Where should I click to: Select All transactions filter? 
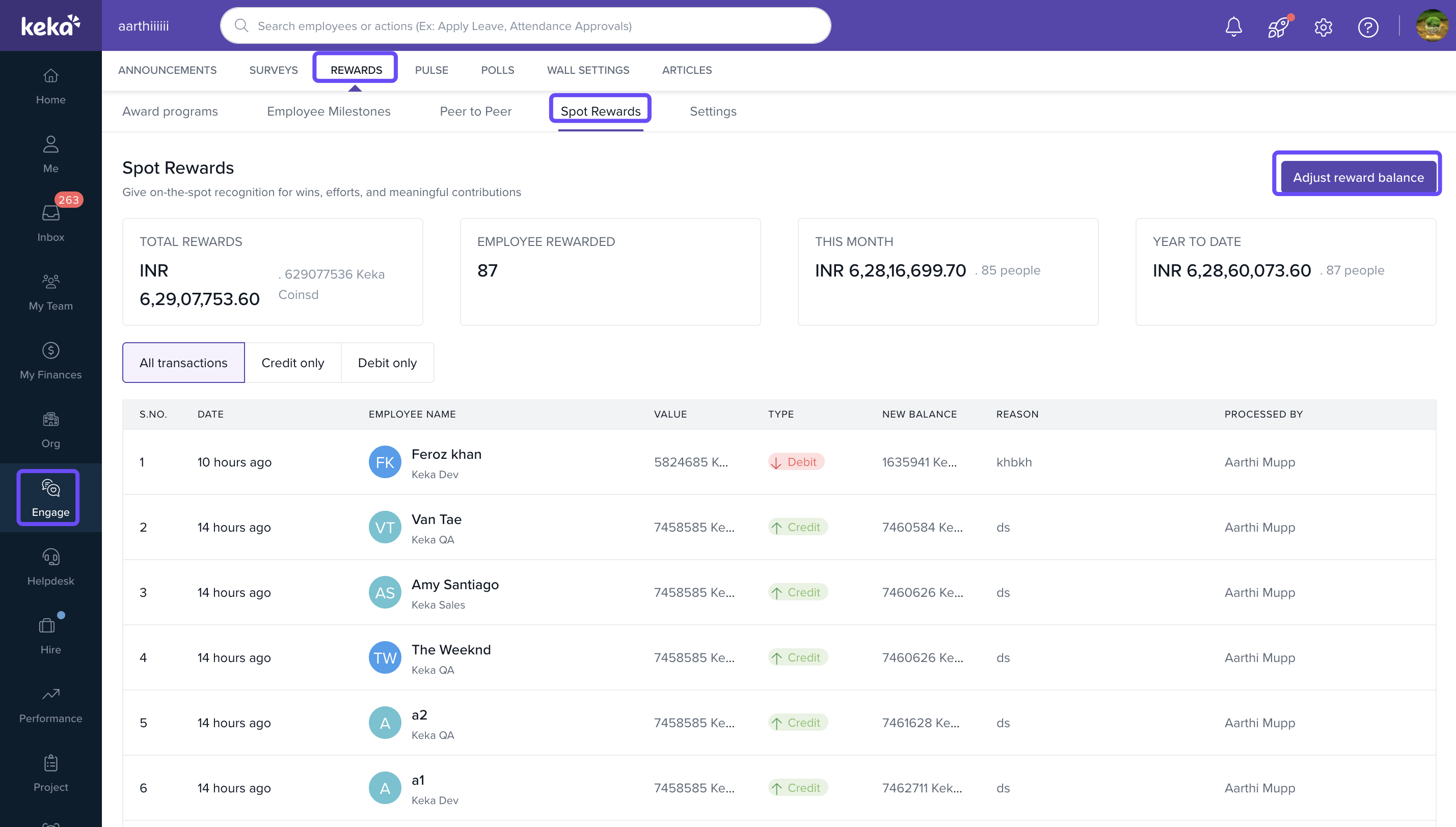183,363
